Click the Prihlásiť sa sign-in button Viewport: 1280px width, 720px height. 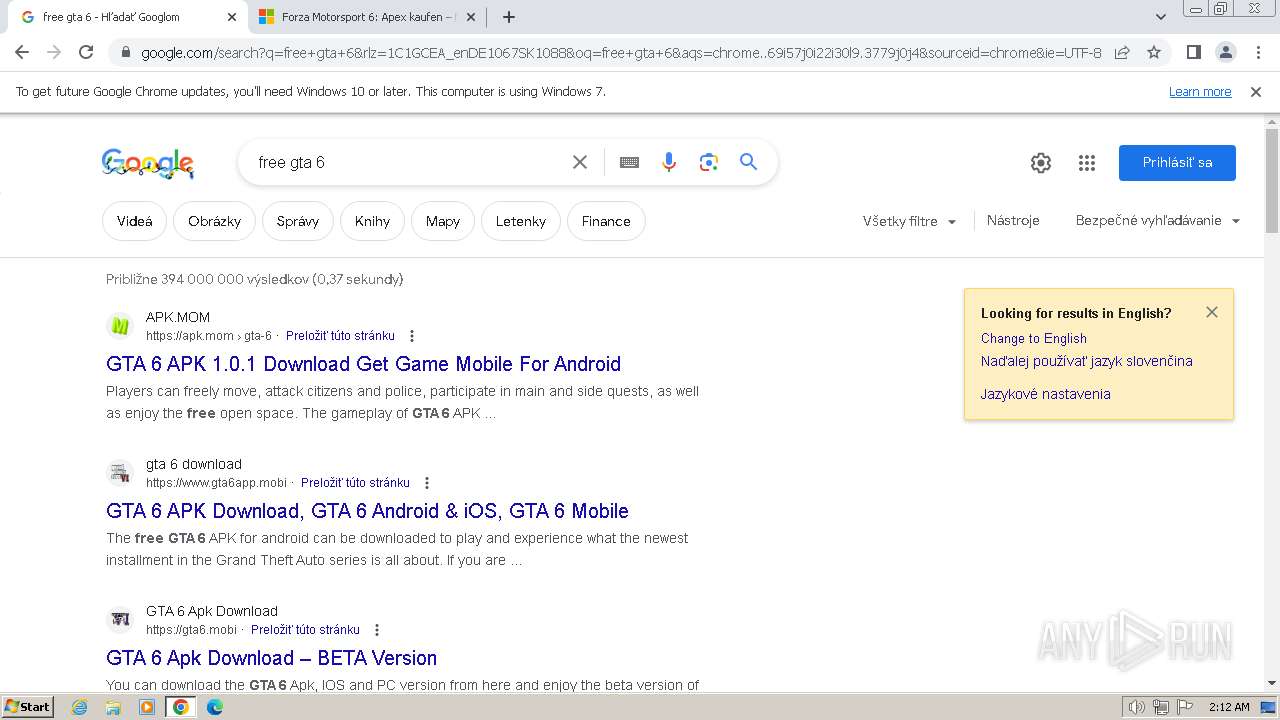pyautogui.click(x=1177, y=163)
